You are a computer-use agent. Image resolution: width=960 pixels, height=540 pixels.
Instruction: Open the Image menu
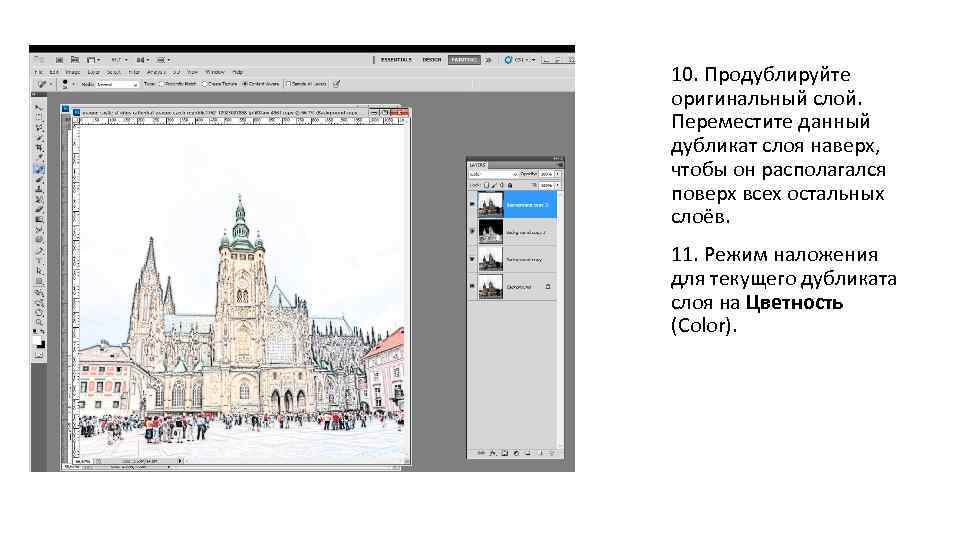click(x=70, y=72)
